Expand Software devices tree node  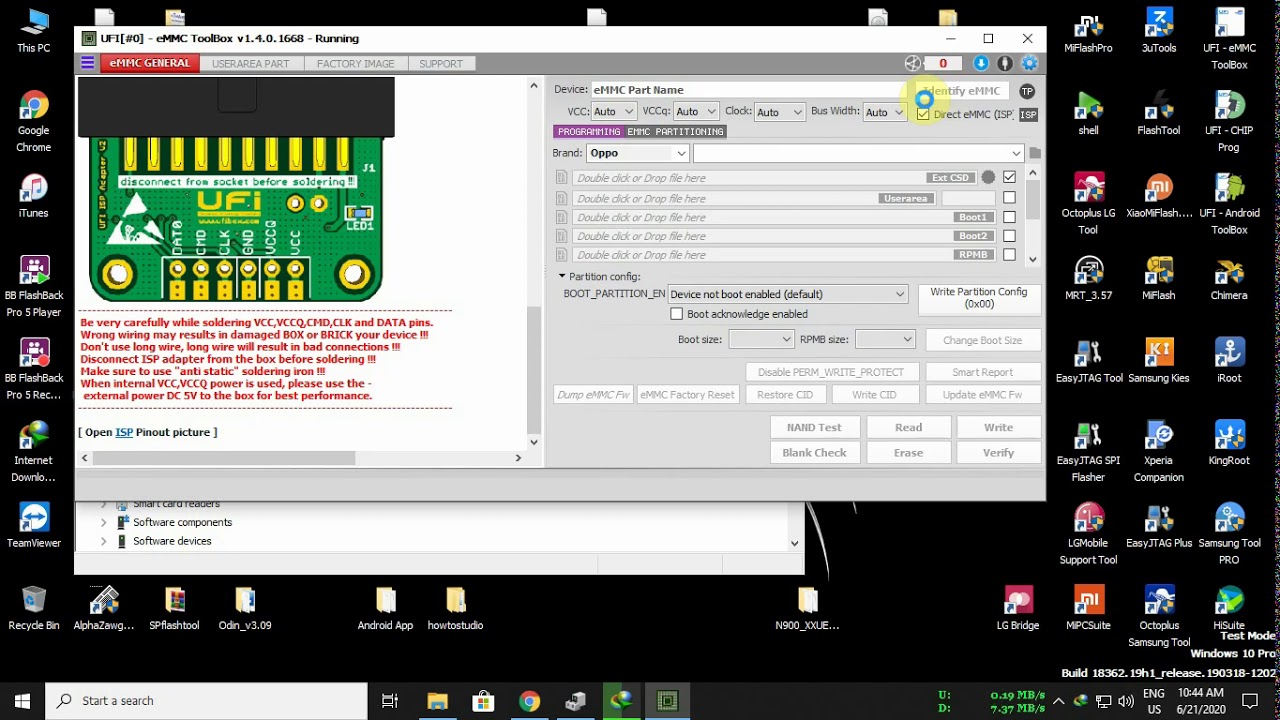pos(103,542)
